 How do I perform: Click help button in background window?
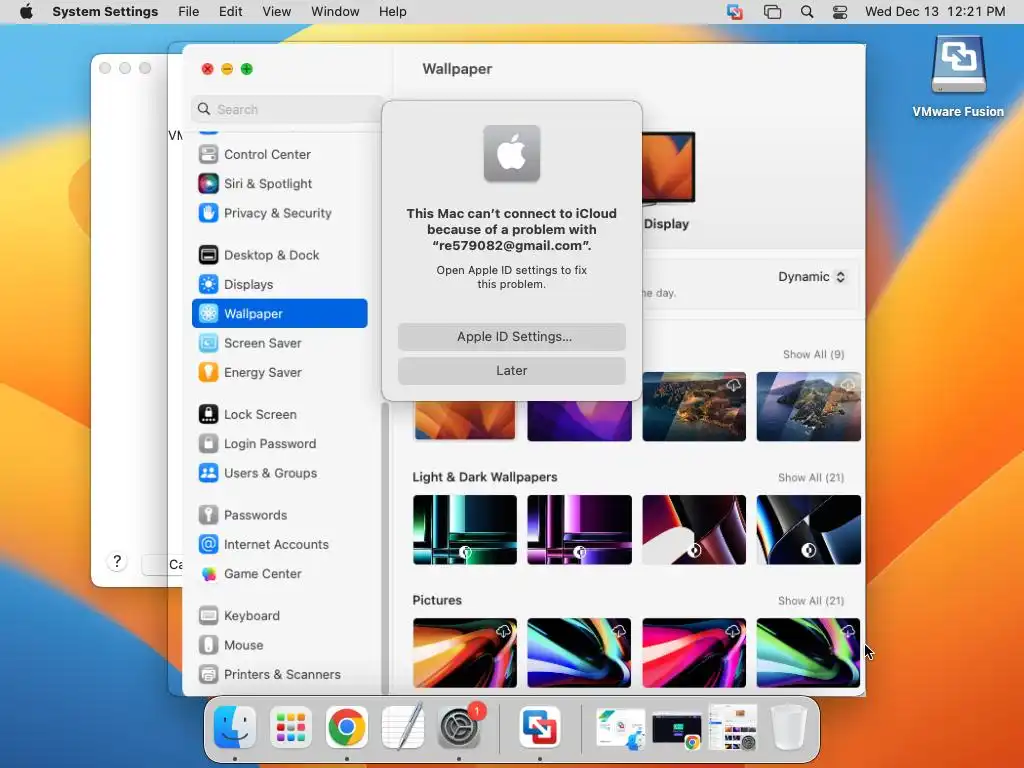tap(117, 562)
